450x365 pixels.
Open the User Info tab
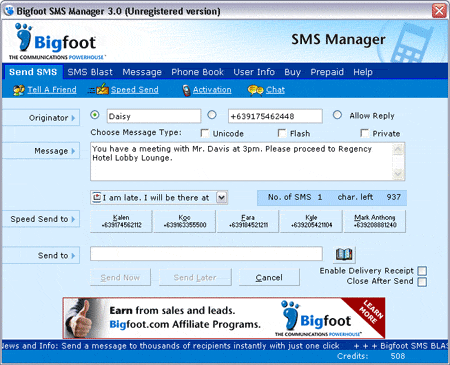(x=254, y=72)
